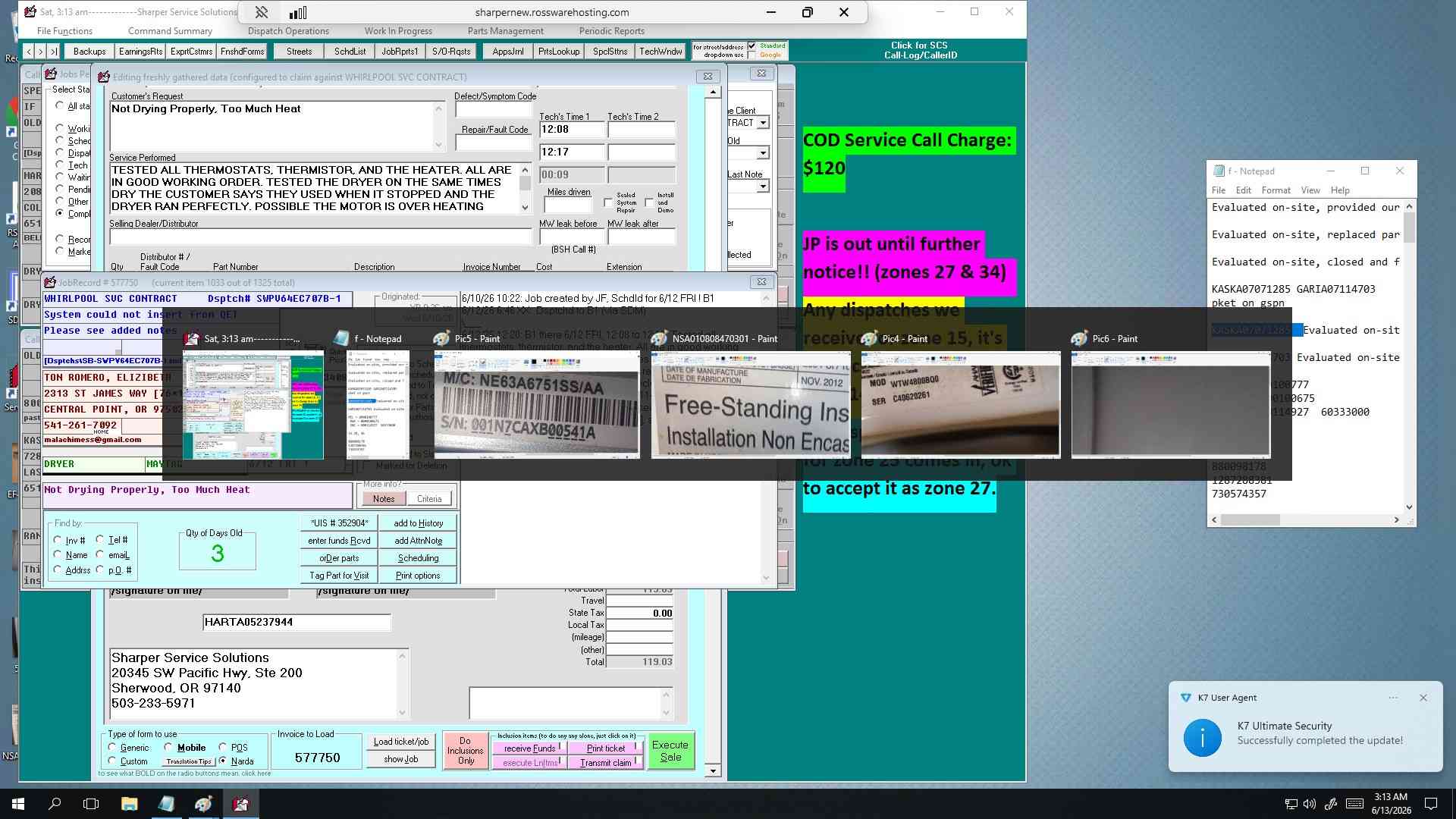Open taskbar search magnifier icon
The width and height of the screenshot is (1456, 819).
[x=55, y=804]
